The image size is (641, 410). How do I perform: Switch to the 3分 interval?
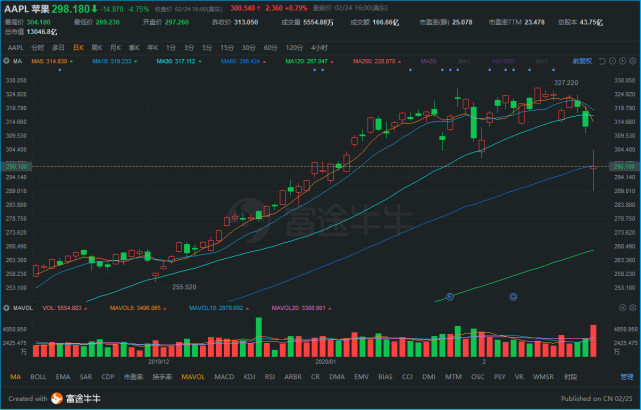coord(188,48)
